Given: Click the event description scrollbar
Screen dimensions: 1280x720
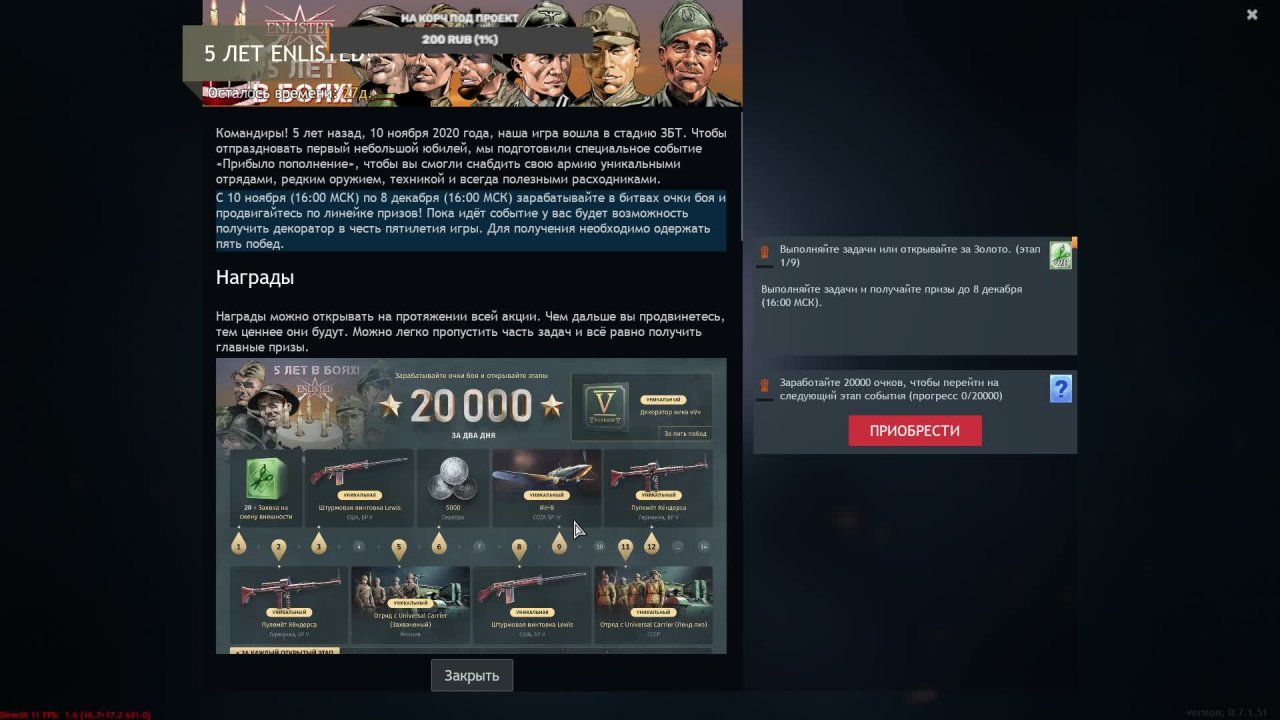Looking at the screenshot, I should 741,176.
